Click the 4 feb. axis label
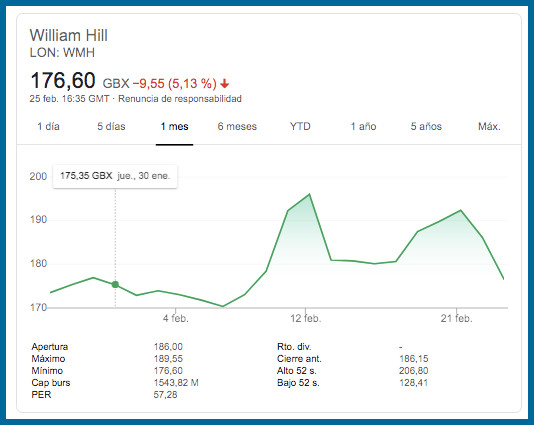 click(176, 318)
